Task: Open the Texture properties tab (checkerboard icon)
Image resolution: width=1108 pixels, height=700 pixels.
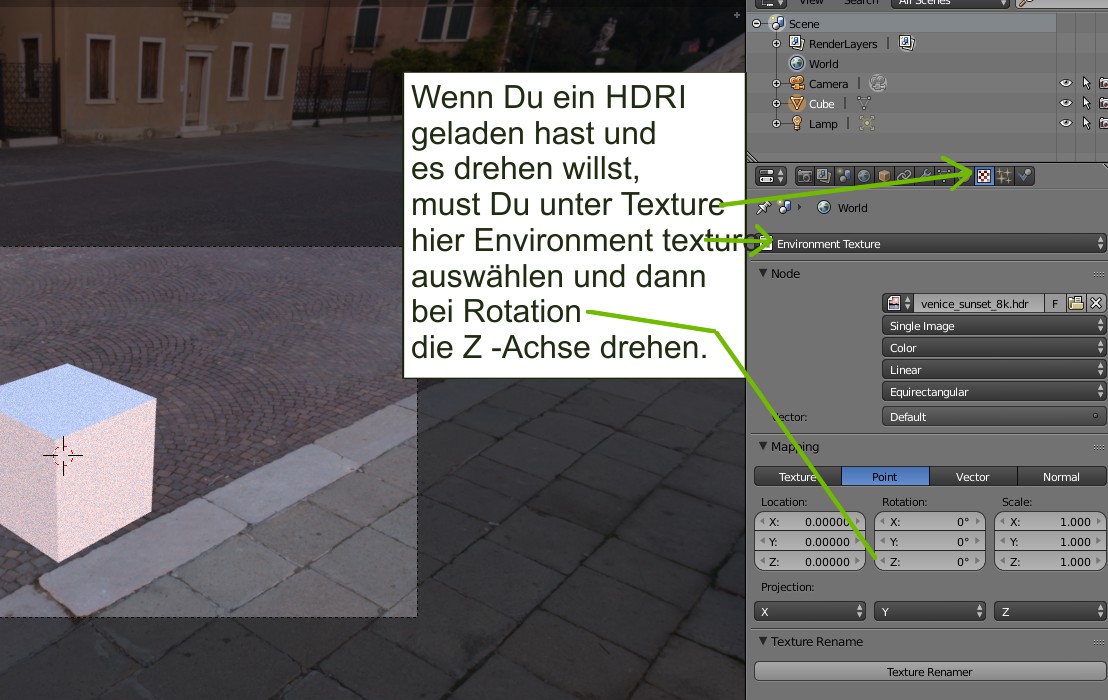Action: 984,176
